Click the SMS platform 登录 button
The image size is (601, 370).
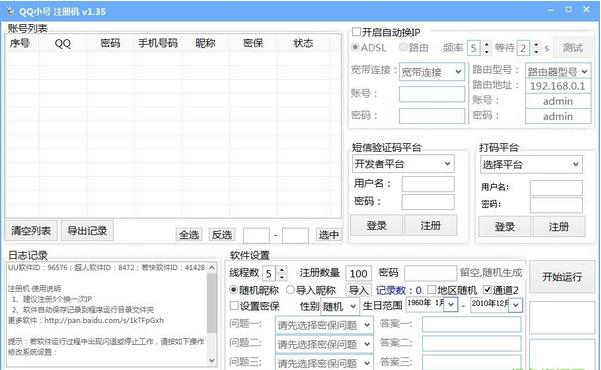(376, 225)
